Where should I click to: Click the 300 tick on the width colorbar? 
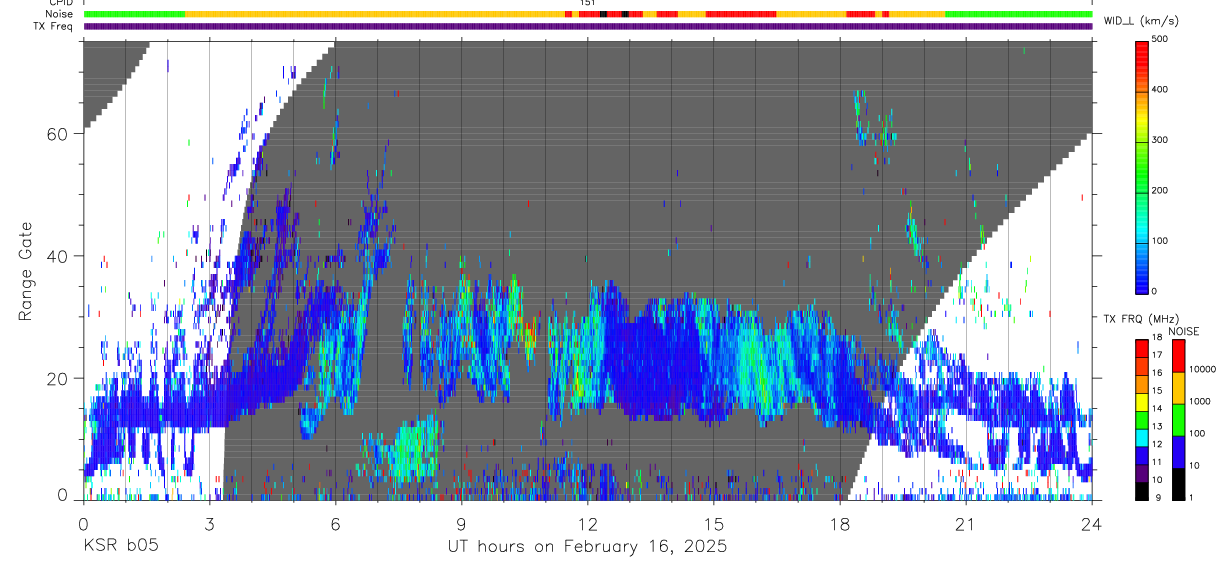(x=1160, y=140)
